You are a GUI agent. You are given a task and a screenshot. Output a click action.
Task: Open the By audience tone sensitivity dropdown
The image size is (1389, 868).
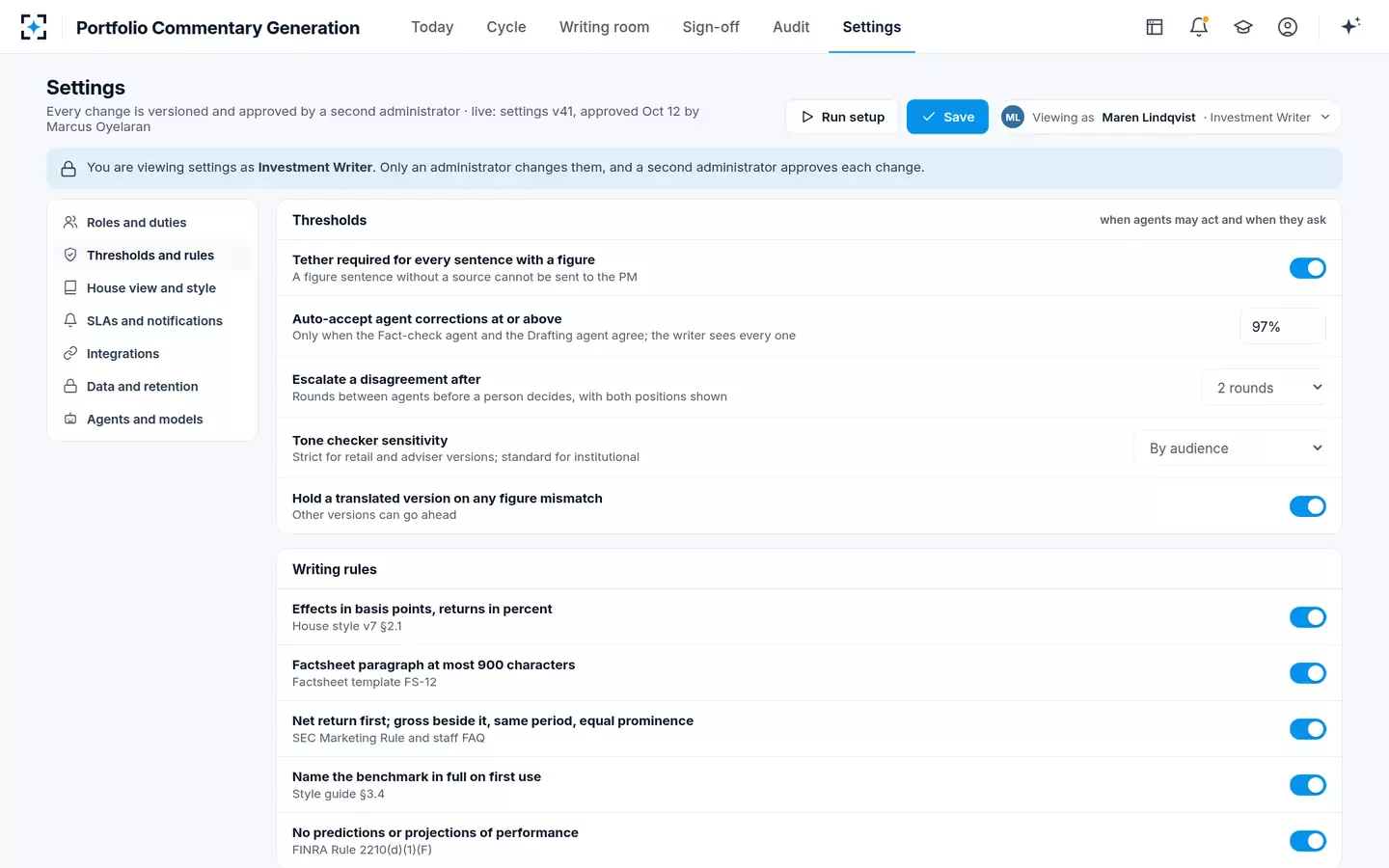point(1230,448)
